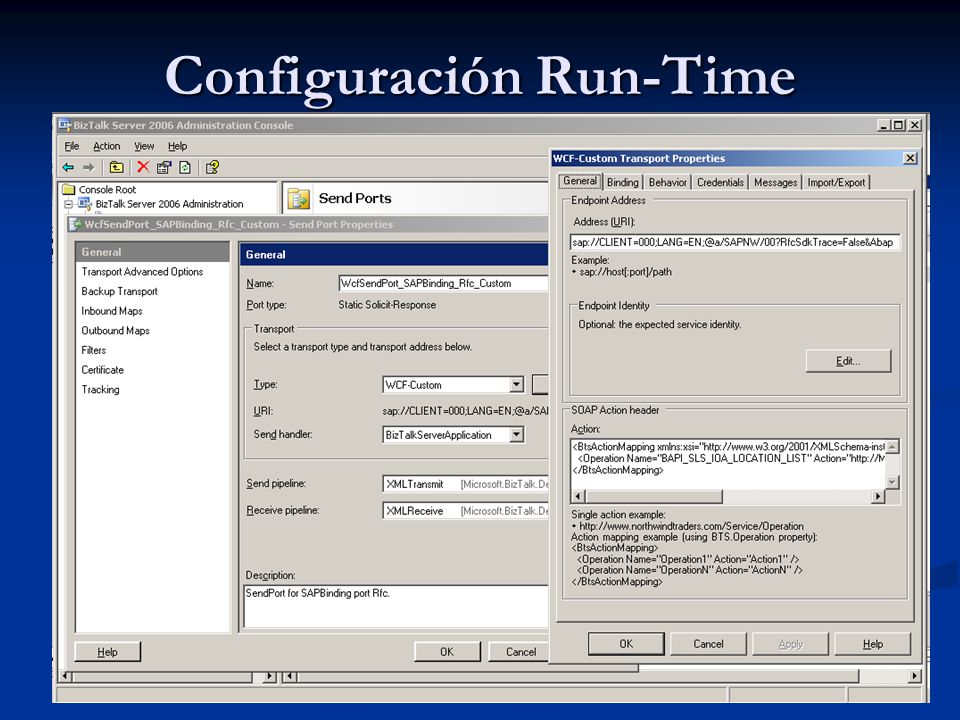Click the Up One Level folder icon
960x720 pixels.
tap(116, 167)
